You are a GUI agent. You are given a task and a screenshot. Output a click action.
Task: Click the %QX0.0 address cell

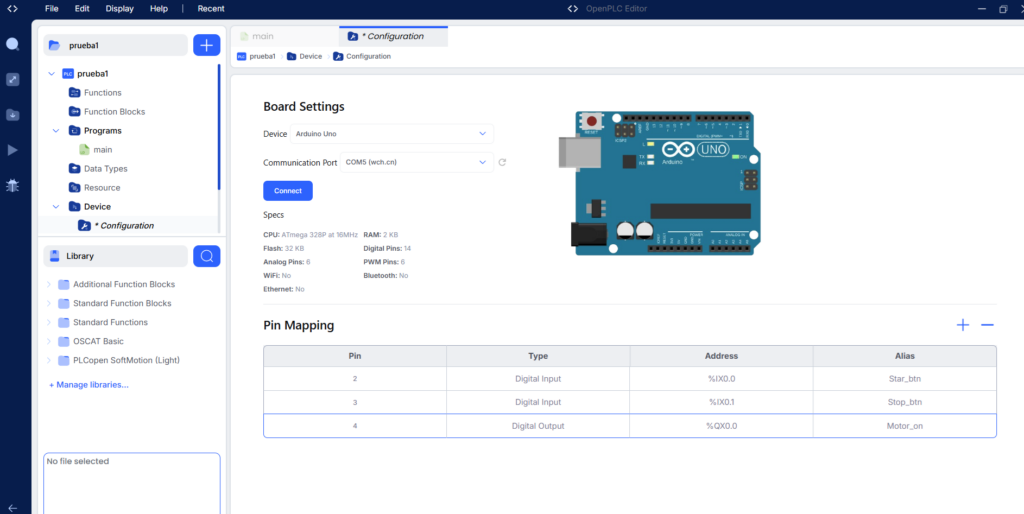click(x=722, y=426)
